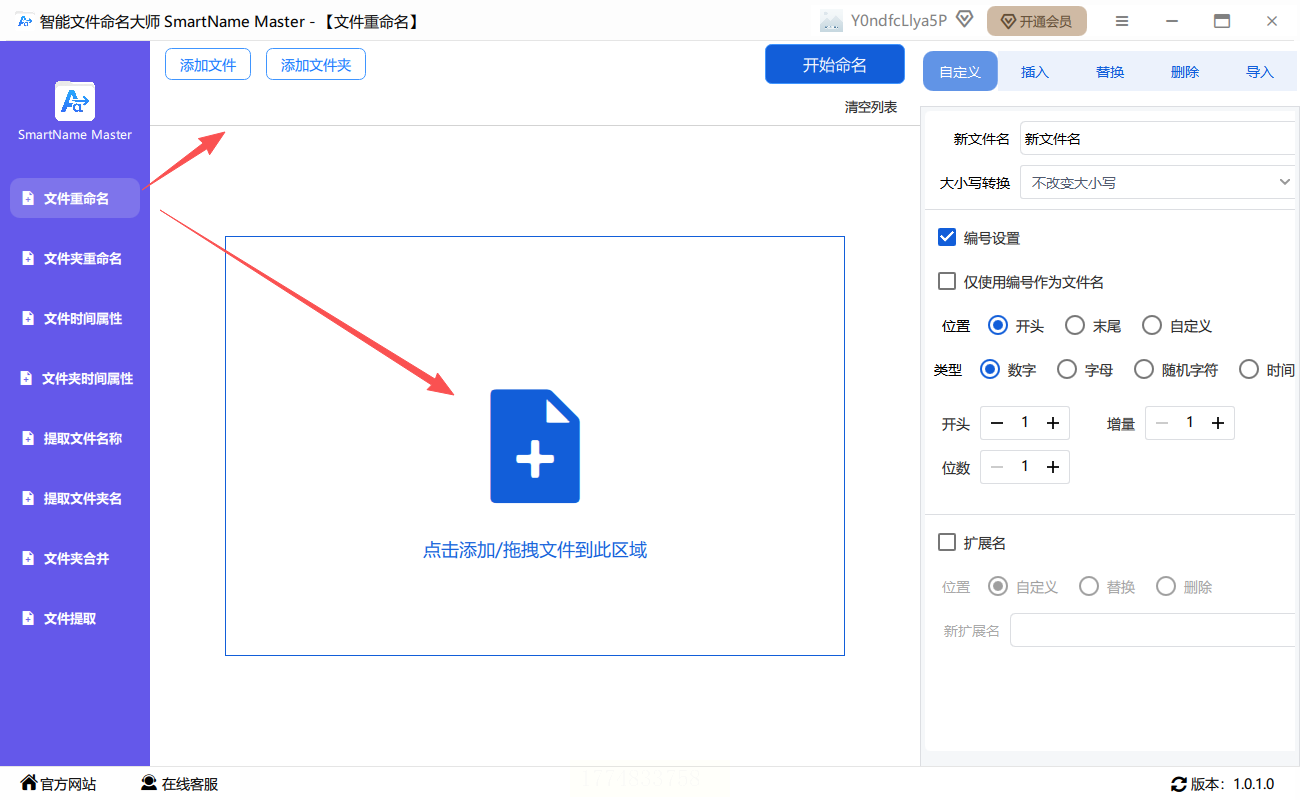
Task: Enable 仅使用编号作为文件名 checkbox
Action: [947, 281]
